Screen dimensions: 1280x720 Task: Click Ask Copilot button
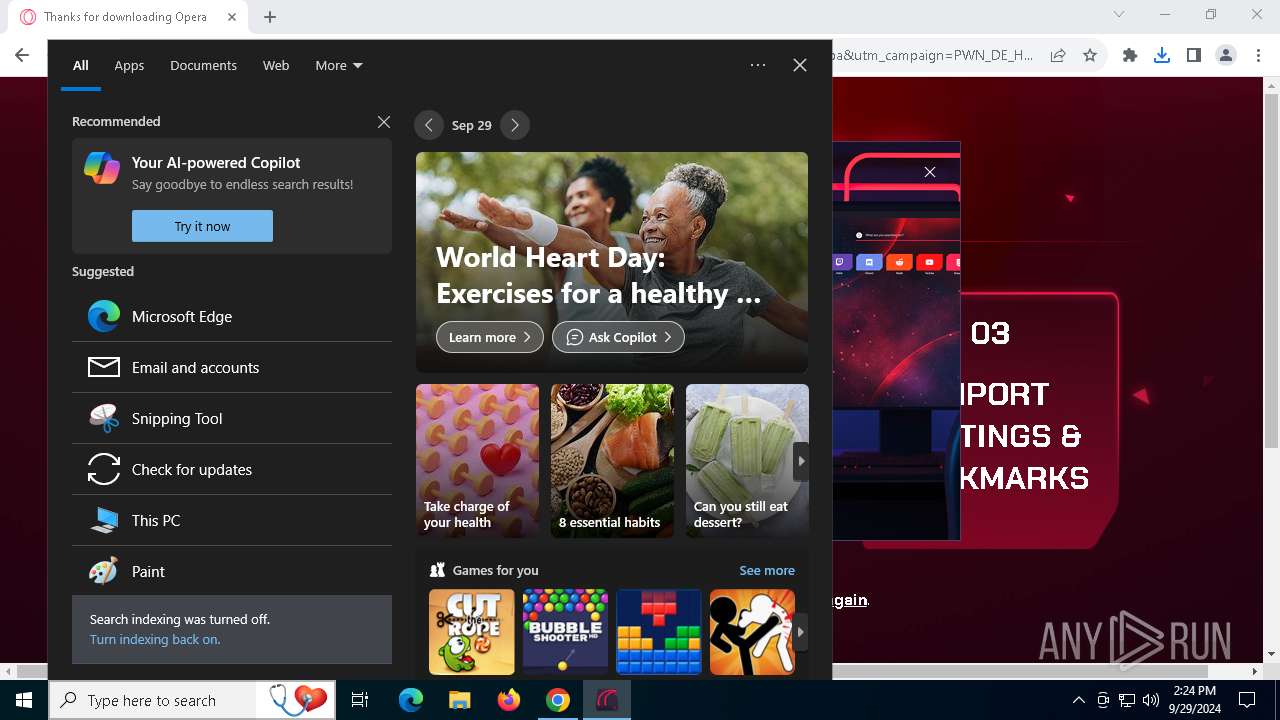pyautogui.click(x=618, y=337)
